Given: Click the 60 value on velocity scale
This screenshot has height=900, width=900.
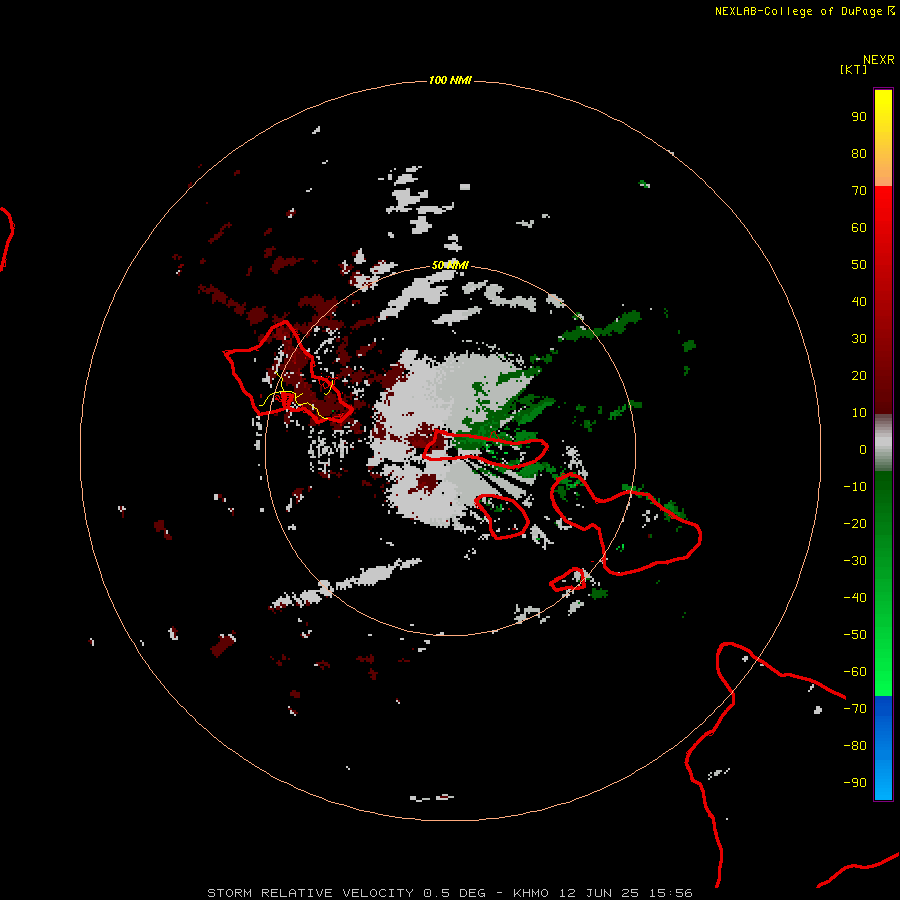Looking at the screenshot, I should (x=859, y=227).
